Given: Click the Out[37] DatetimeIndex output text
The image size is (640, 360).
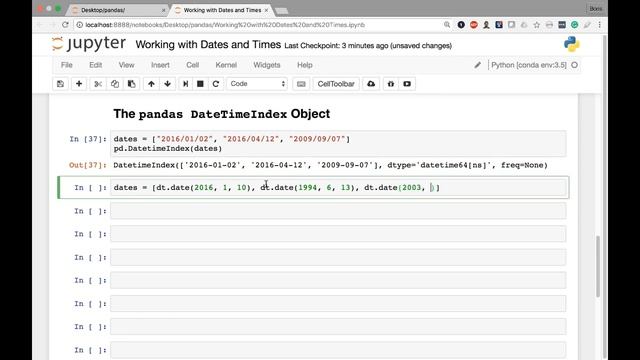Looking at the screenshot, I should click(330, 165).
